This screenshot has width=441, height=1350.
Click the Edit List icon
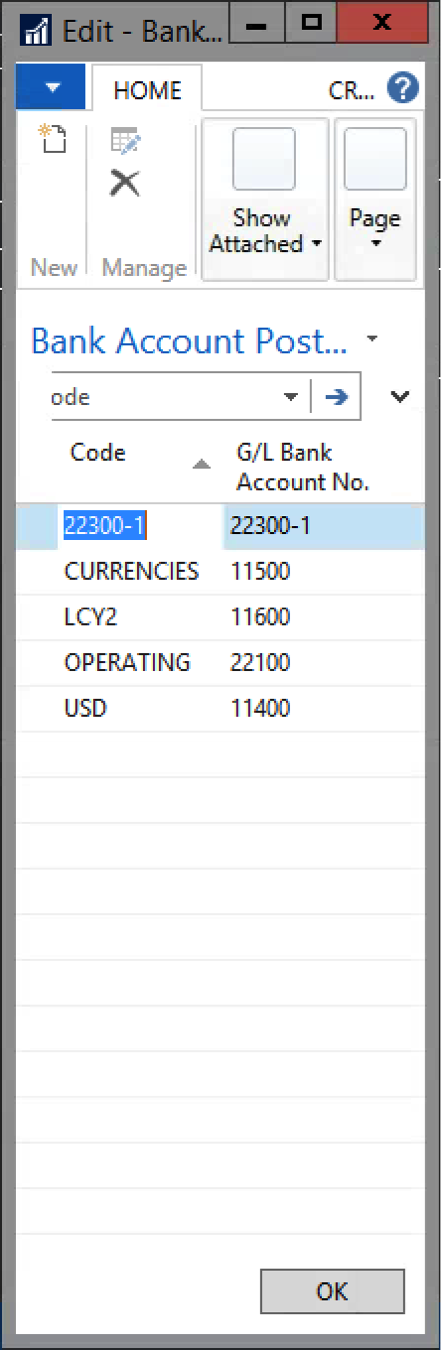(125, 141)
